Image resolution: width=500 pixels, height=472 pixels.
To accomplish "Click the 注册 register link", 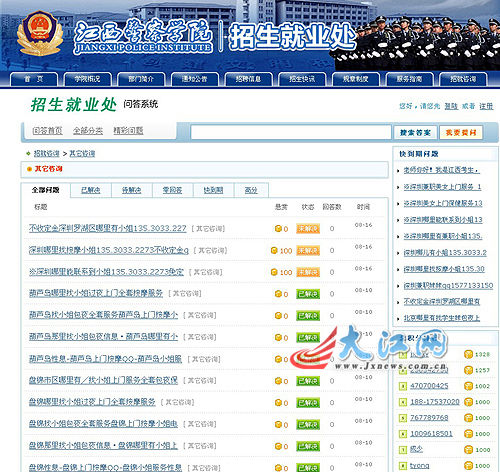I will (486, 106).
